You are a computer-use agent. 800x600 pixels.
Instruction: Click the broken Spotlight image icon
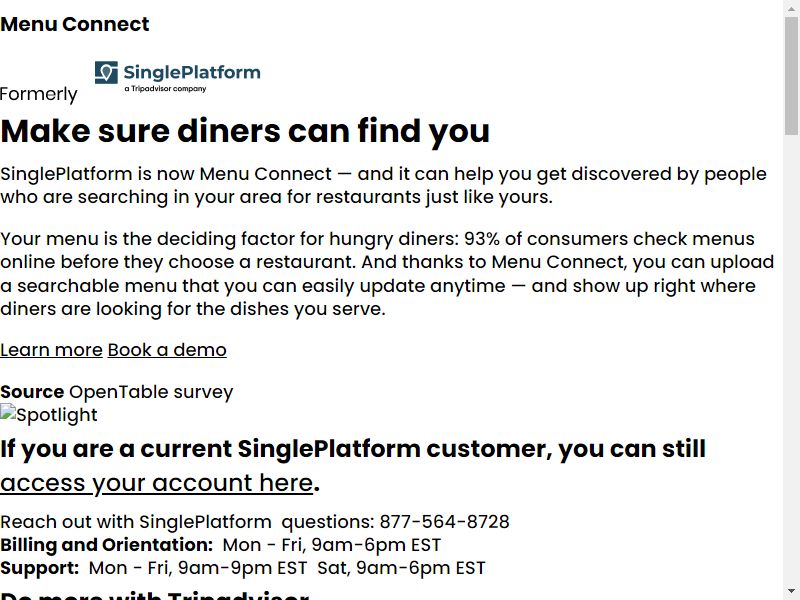pyautogui.click(x=7, y=411)
